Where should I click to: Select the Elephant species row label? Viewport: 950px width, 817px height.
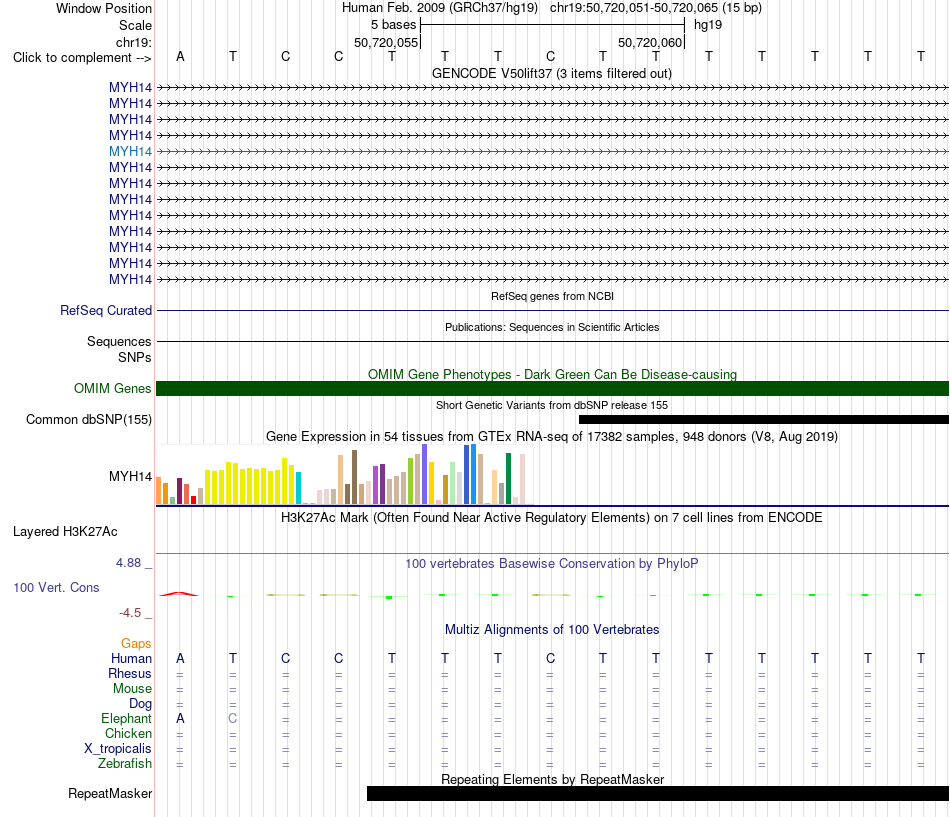126,718
